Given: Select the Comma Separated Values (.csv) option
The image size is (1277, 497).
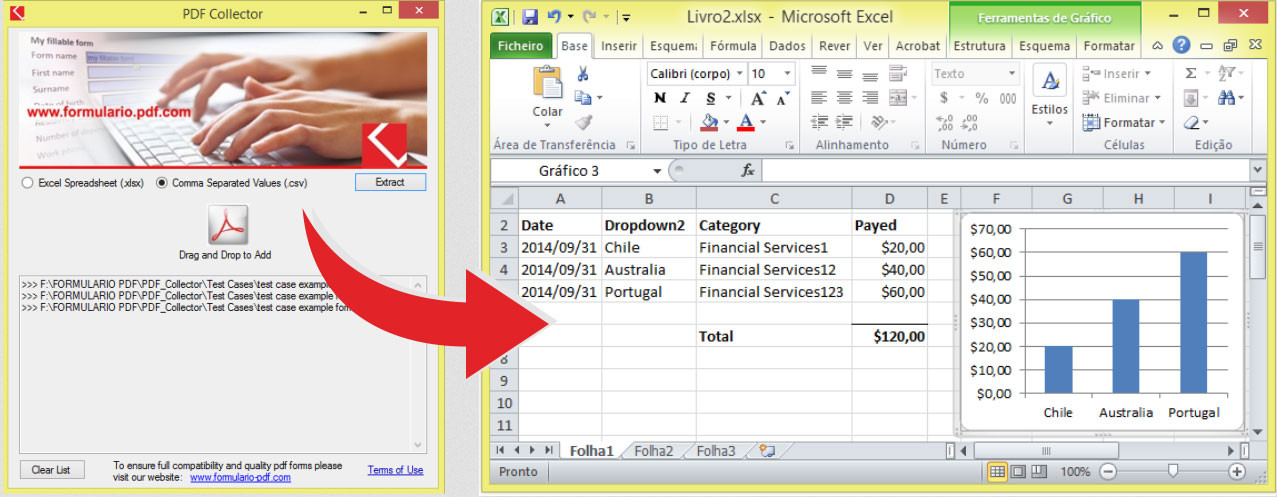Looking at the screenshot, I should tap(162, 183).
